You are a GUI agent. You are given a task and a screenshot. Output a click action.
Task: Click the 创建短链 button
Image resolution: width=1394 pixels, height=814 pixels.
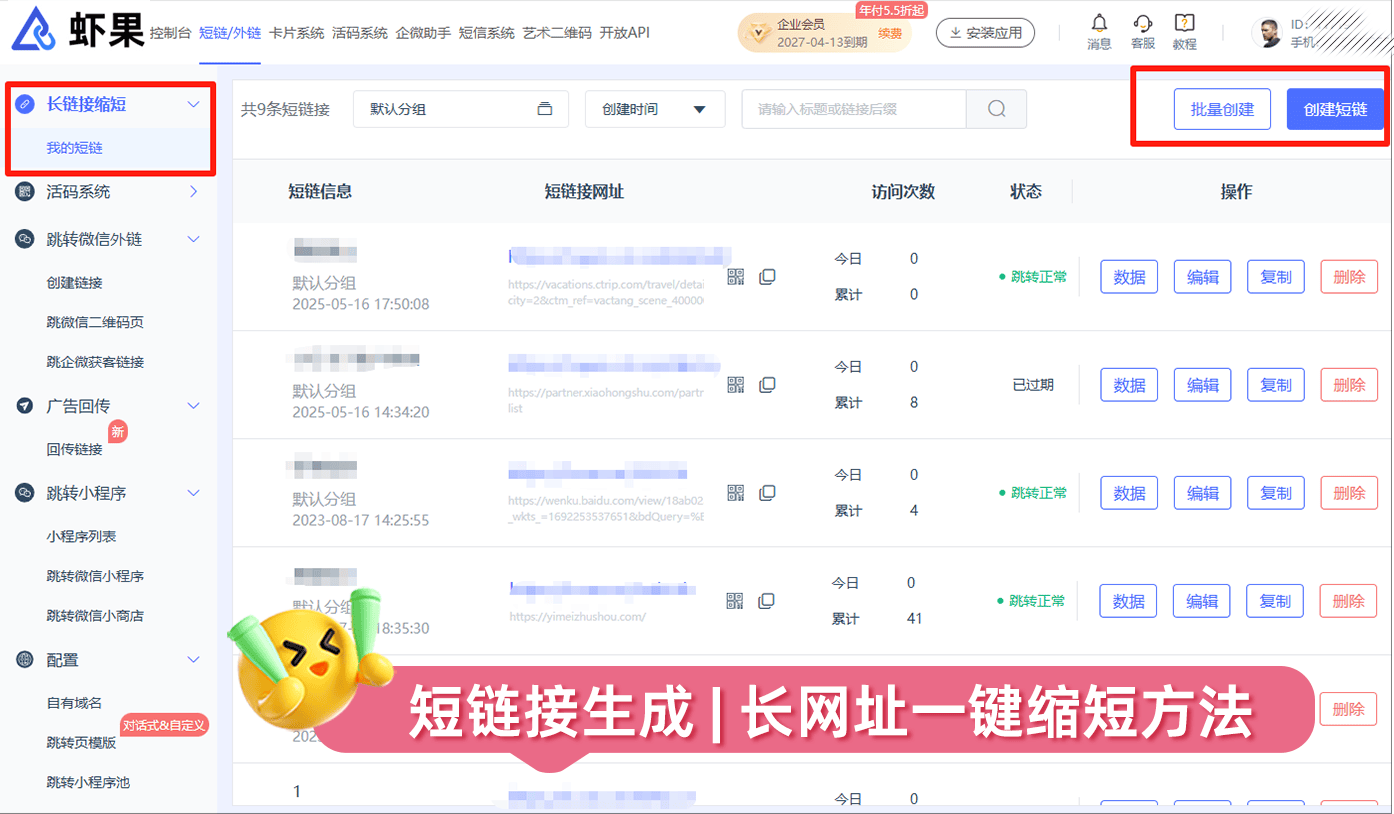(x=1335, y=109)
